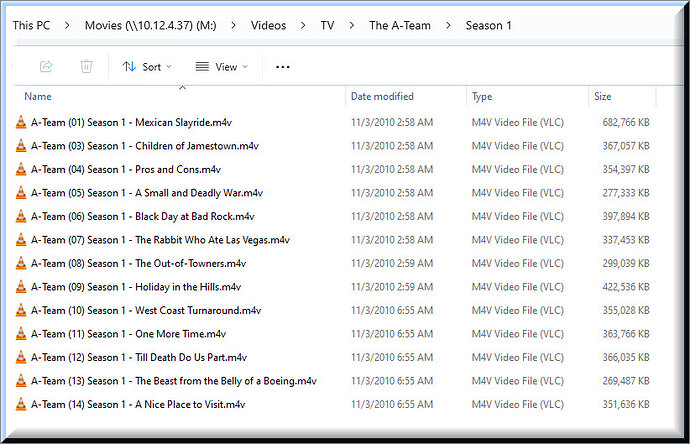
Task: Click VLC icon for Pros and Cons
Action: (21, 169)
